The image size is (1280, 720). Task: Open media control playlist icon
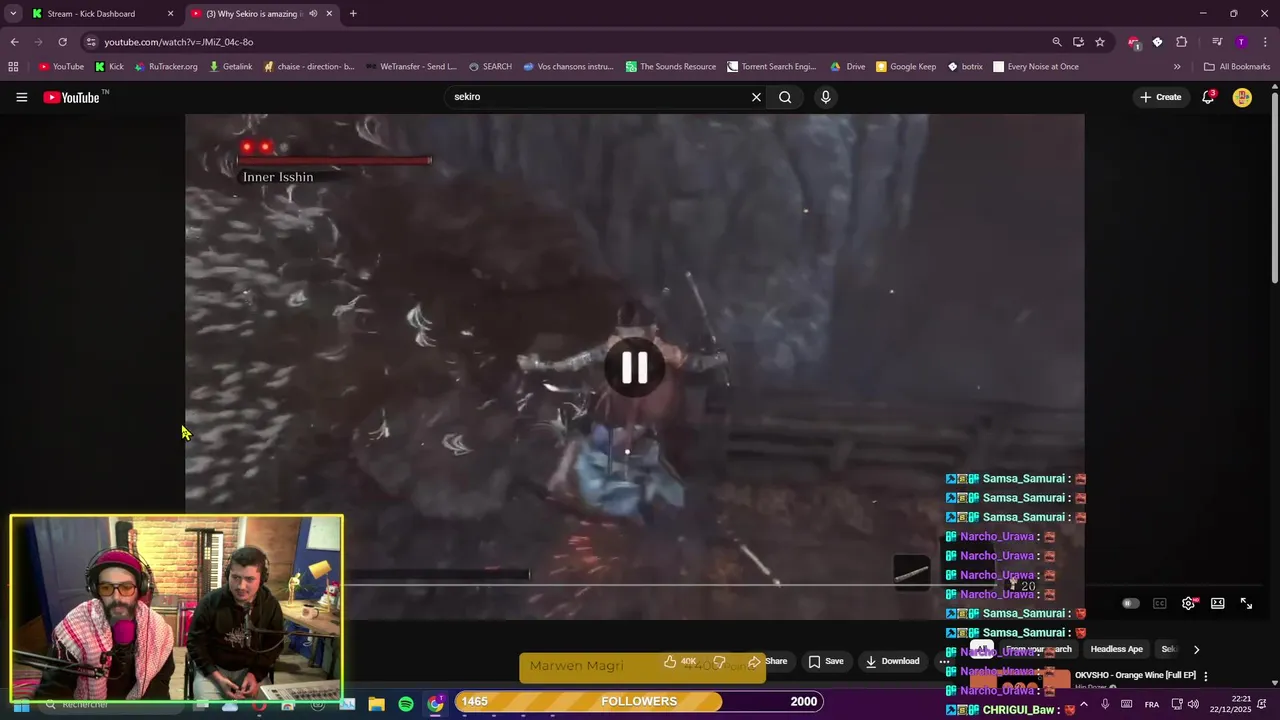tap(1217, 42)
